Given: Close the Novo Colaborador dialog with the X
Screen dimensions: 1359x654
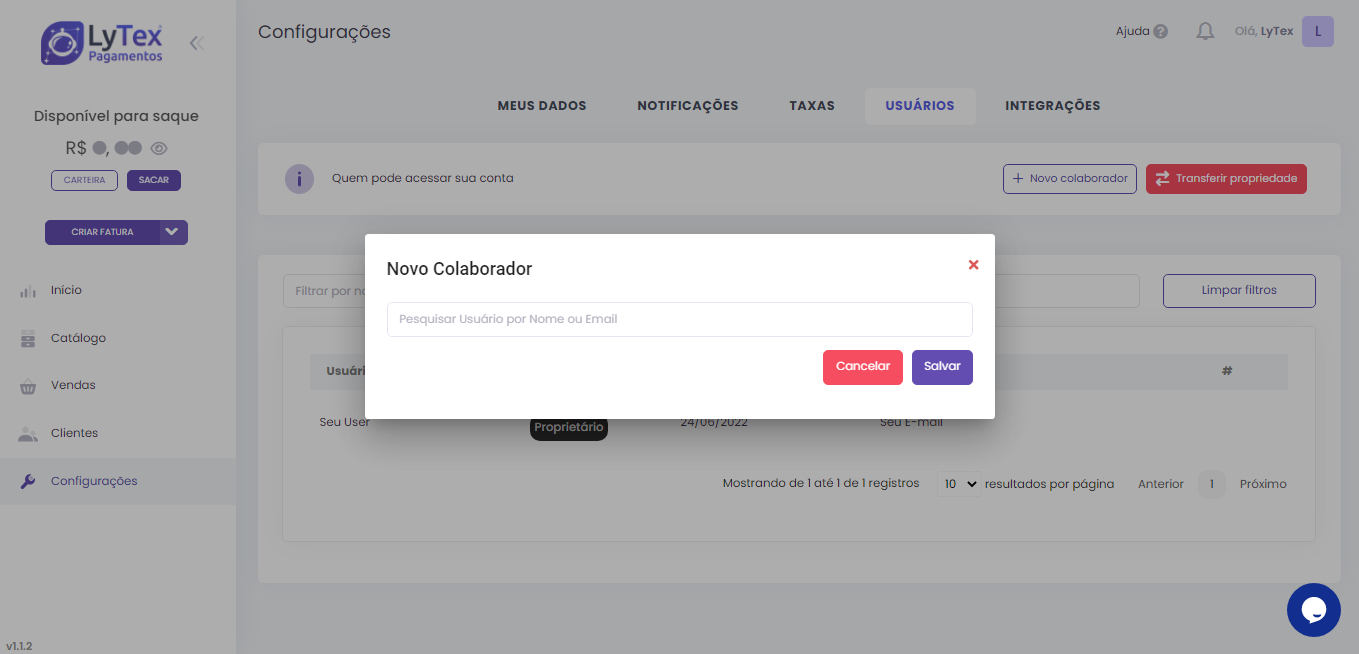Looking at the screenshot, I should pos(973,265).
